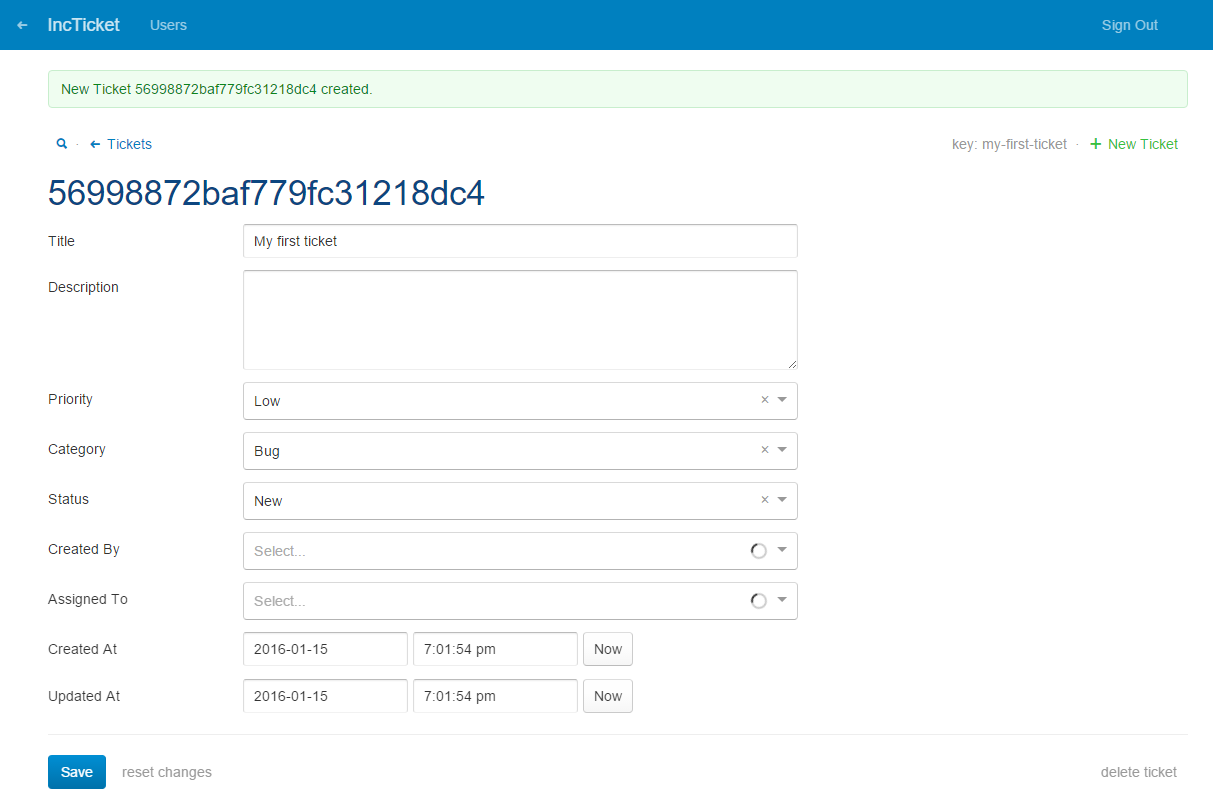1213x808 pixels.
Task: Click the search magnifier icon
Action: (x=61, y=144)
